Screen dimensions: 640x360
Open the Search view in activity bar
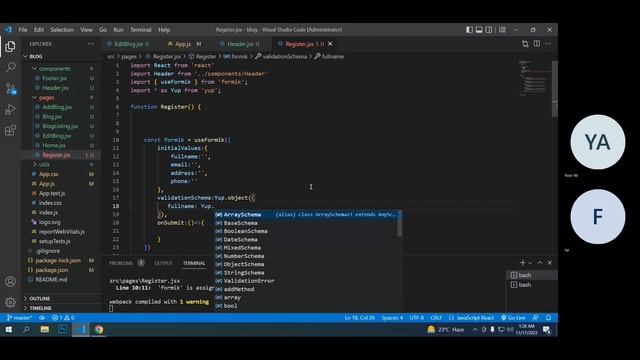10,67
